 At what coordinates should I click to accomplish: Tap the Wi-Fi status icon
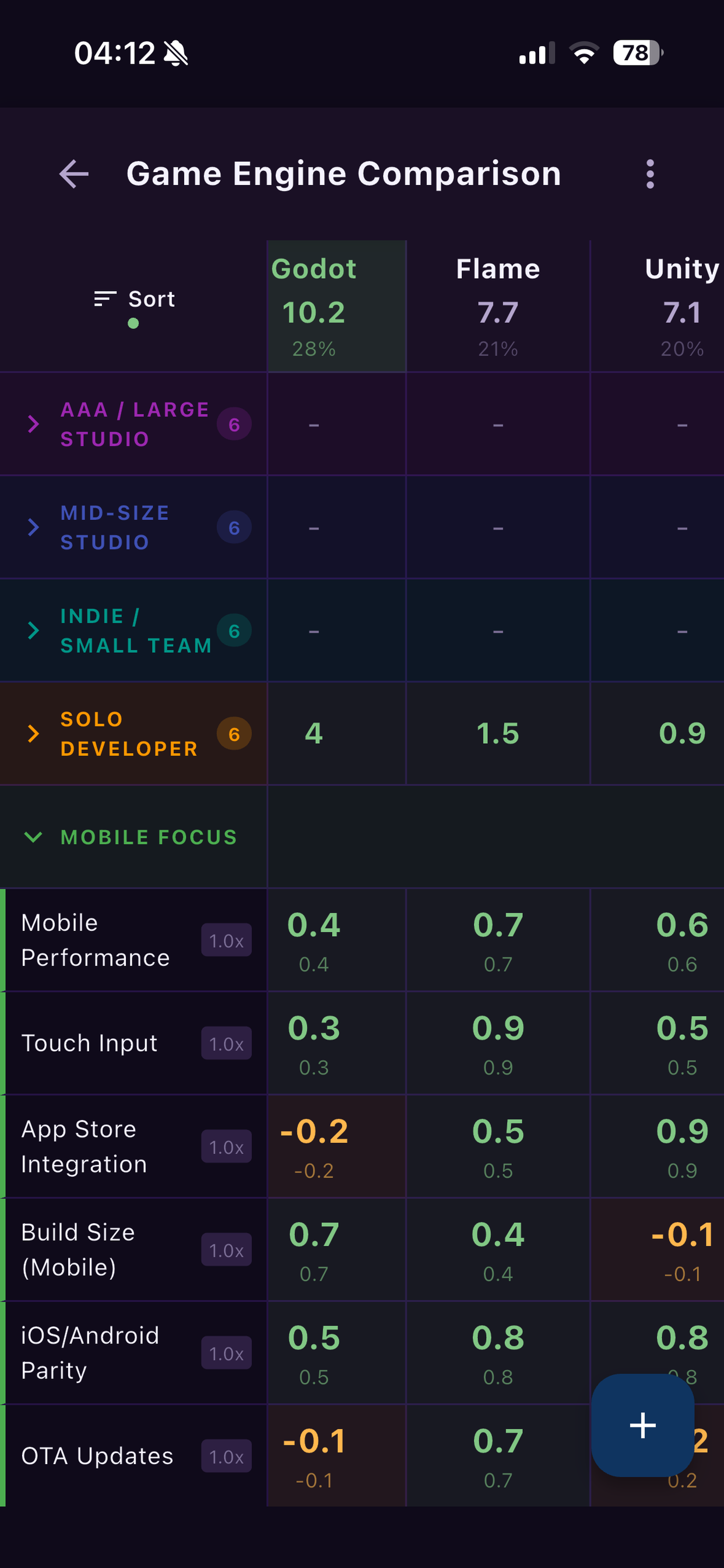[584, 53]
